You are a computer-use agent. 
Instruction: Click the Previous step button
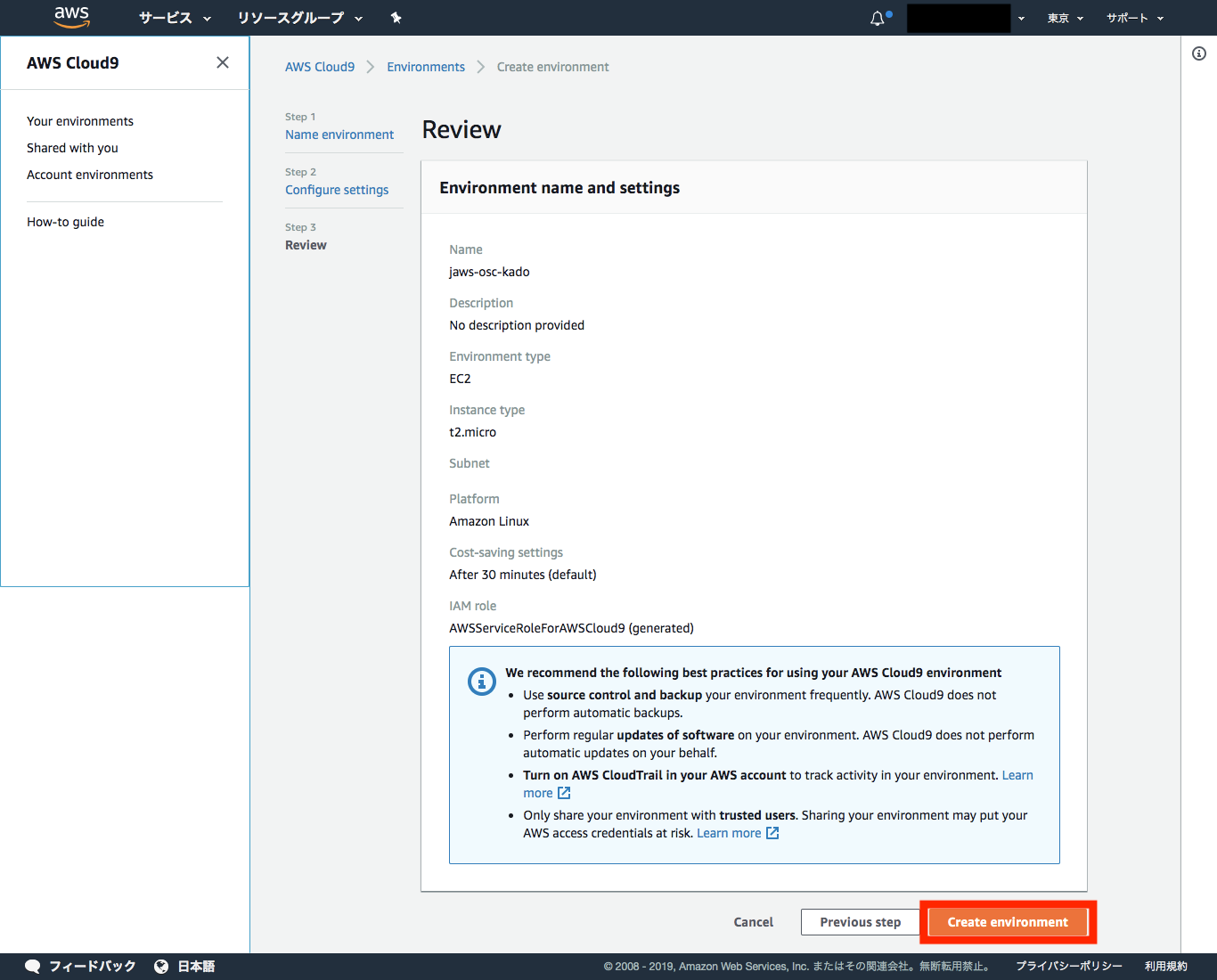click(861, 922)
